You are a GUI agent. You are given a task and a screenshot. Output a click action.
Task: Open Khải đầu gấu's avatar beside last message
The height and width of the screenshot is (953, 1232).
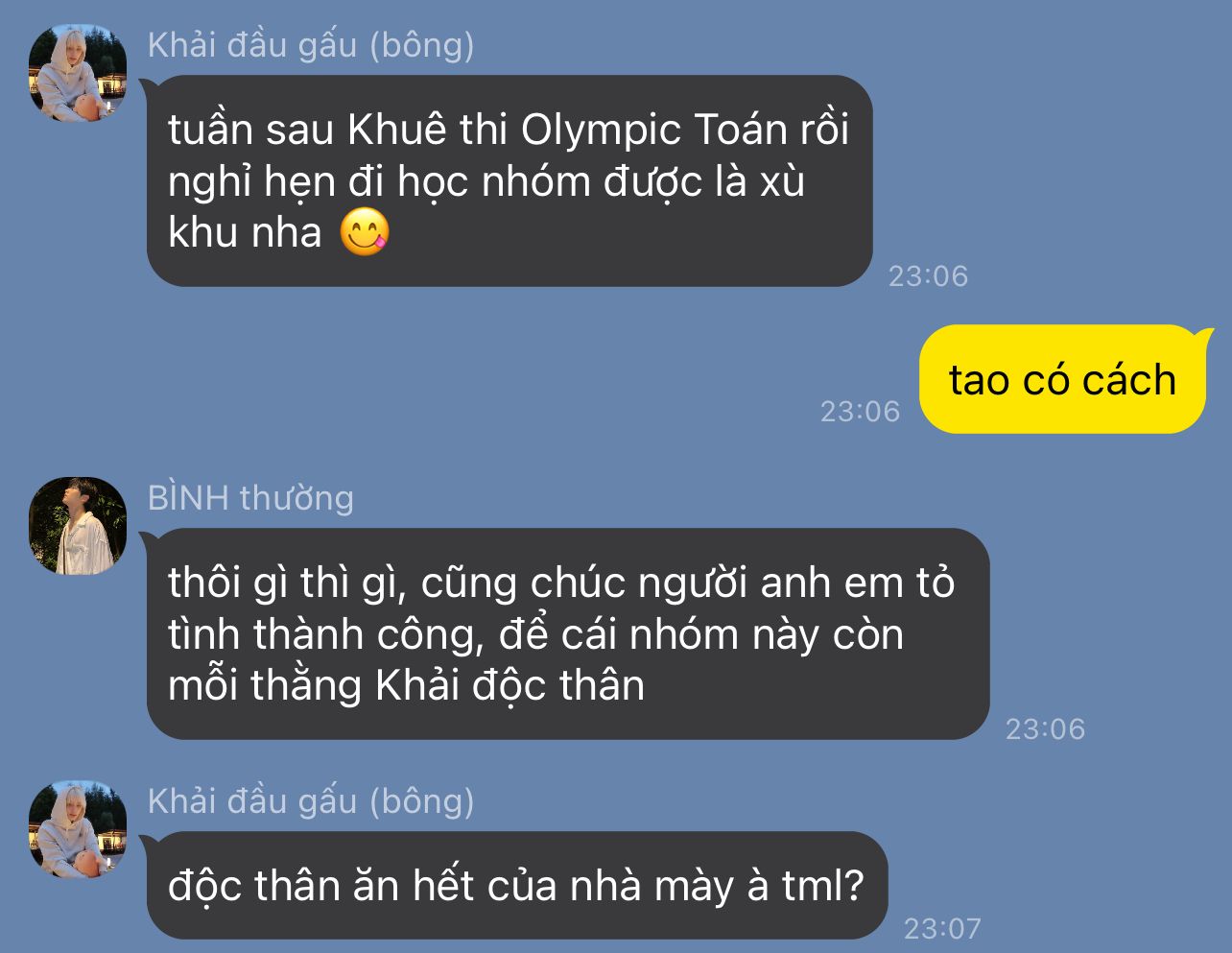pos(78,829)
